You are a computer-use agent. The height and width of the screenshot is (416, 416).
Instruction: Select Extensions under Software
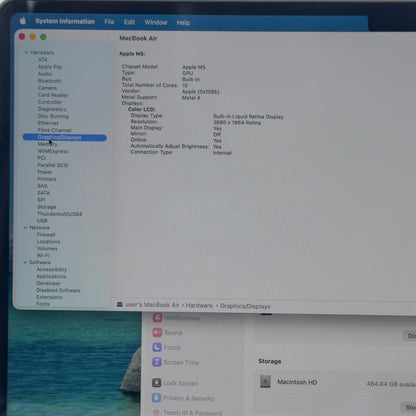click(x=49, y=297)
